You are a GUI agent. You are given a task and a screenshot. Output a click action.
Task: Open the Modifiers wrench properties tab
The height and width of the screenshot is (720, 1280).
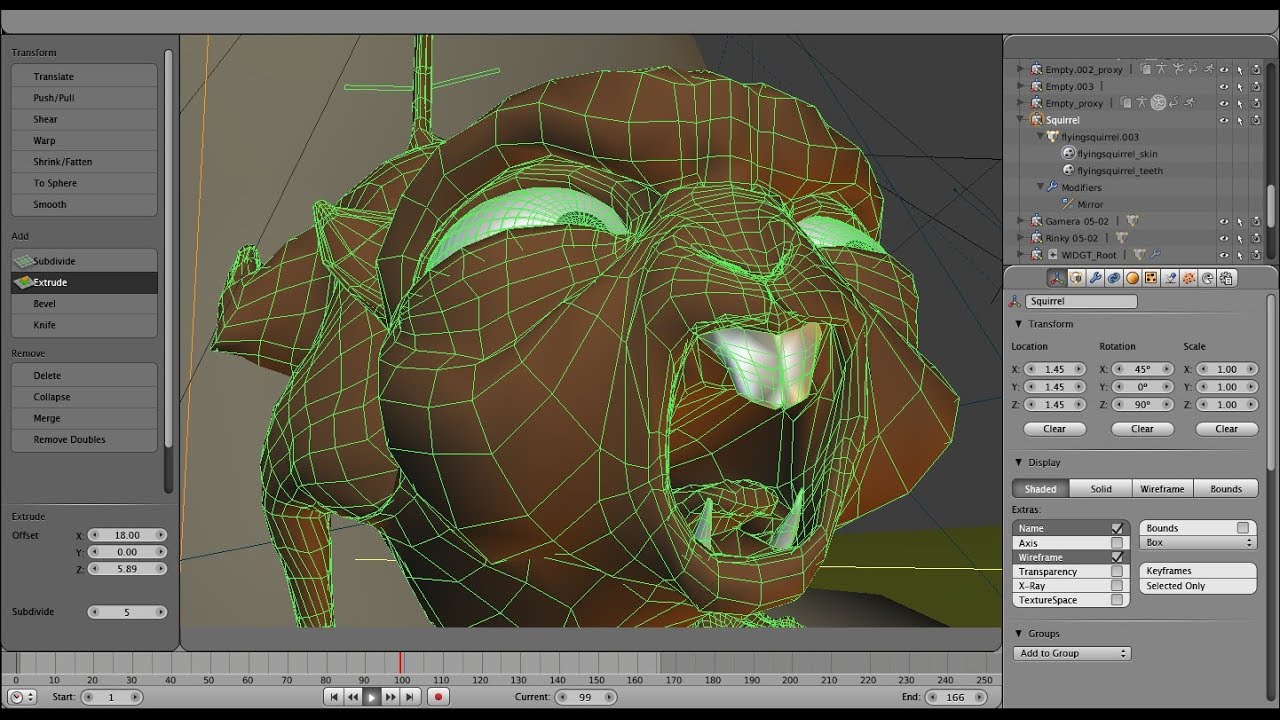pyautogui.click(x=1095, y=278)
